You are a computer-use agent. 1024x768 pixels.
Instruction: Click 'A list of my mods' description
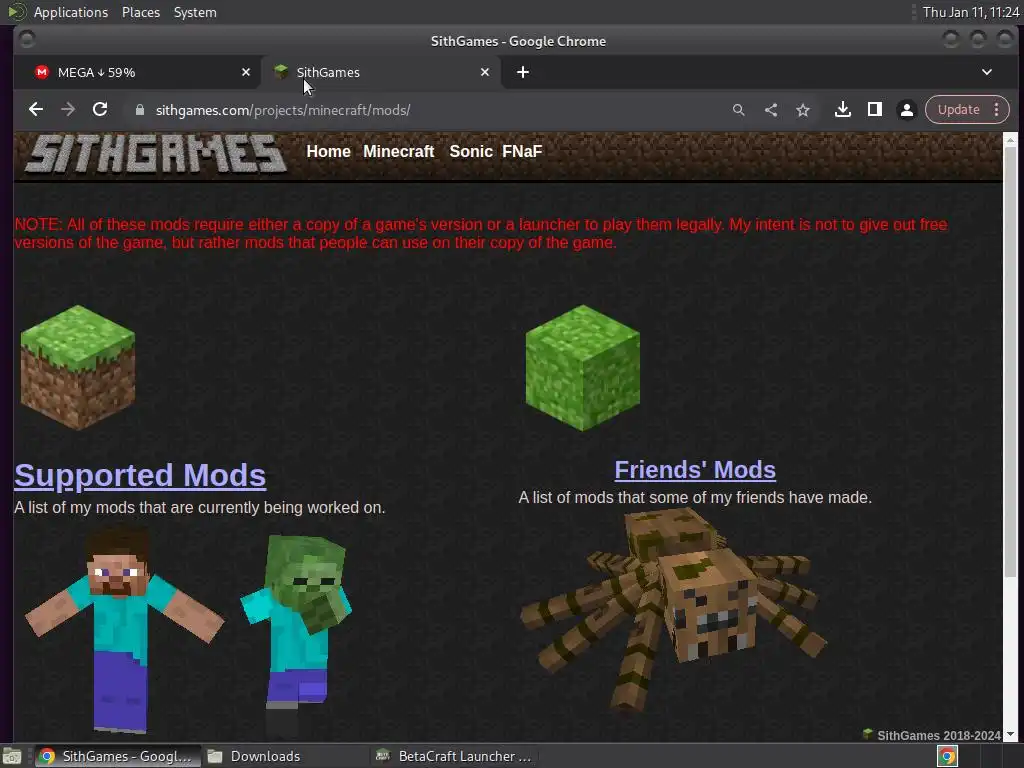pos(199,507)
